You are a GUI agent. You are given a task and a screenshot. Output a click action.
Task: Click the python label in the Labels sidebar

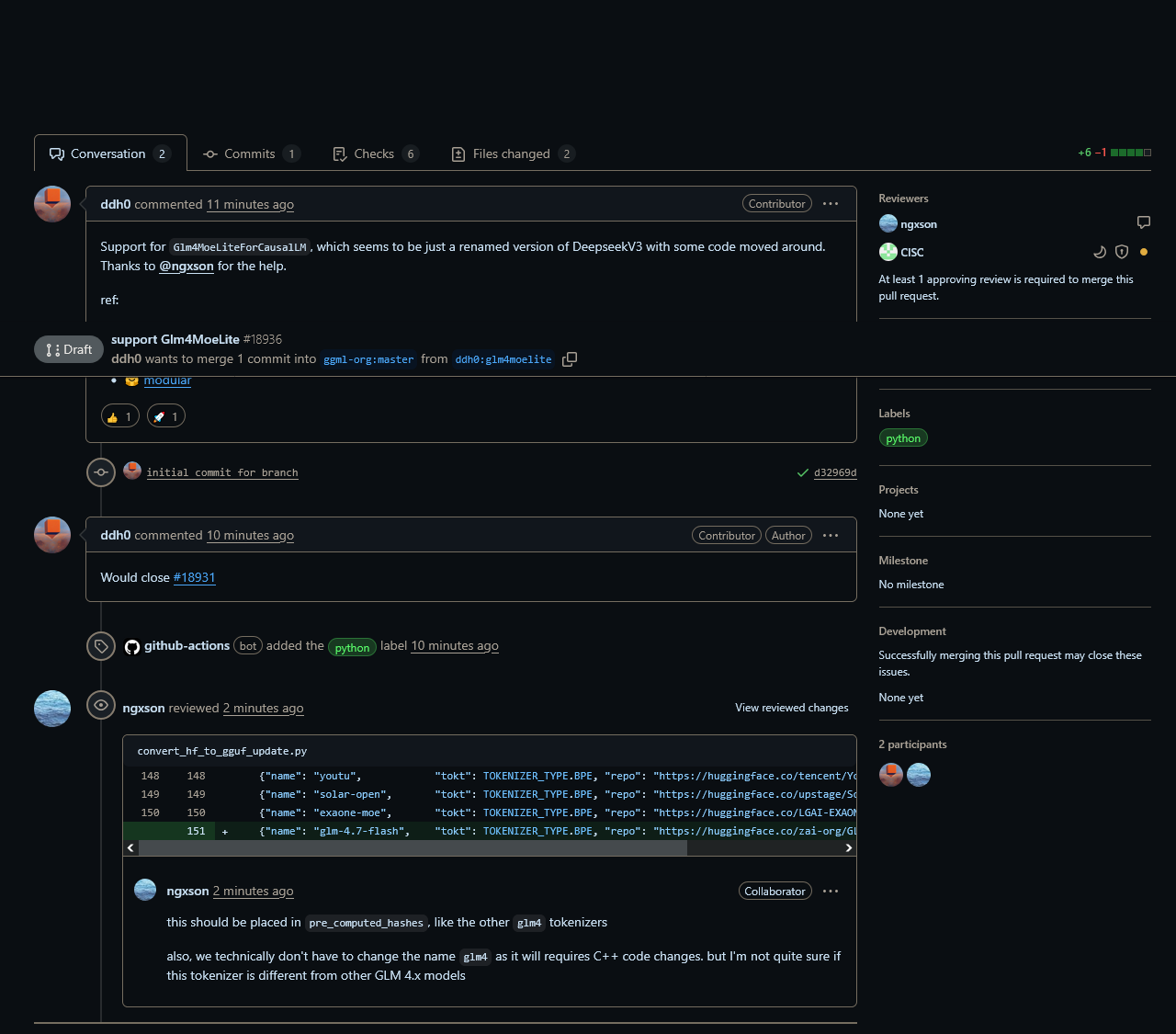(x=903, y=438)
